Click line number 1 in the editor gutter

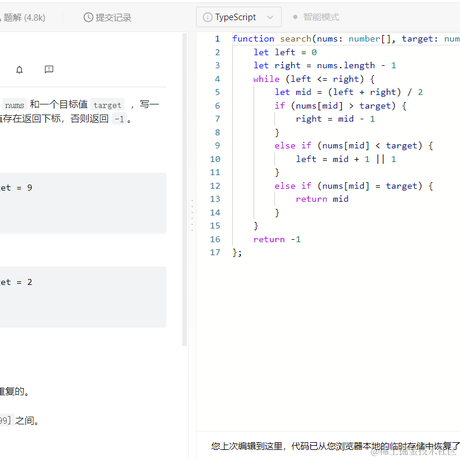(217, 39)
